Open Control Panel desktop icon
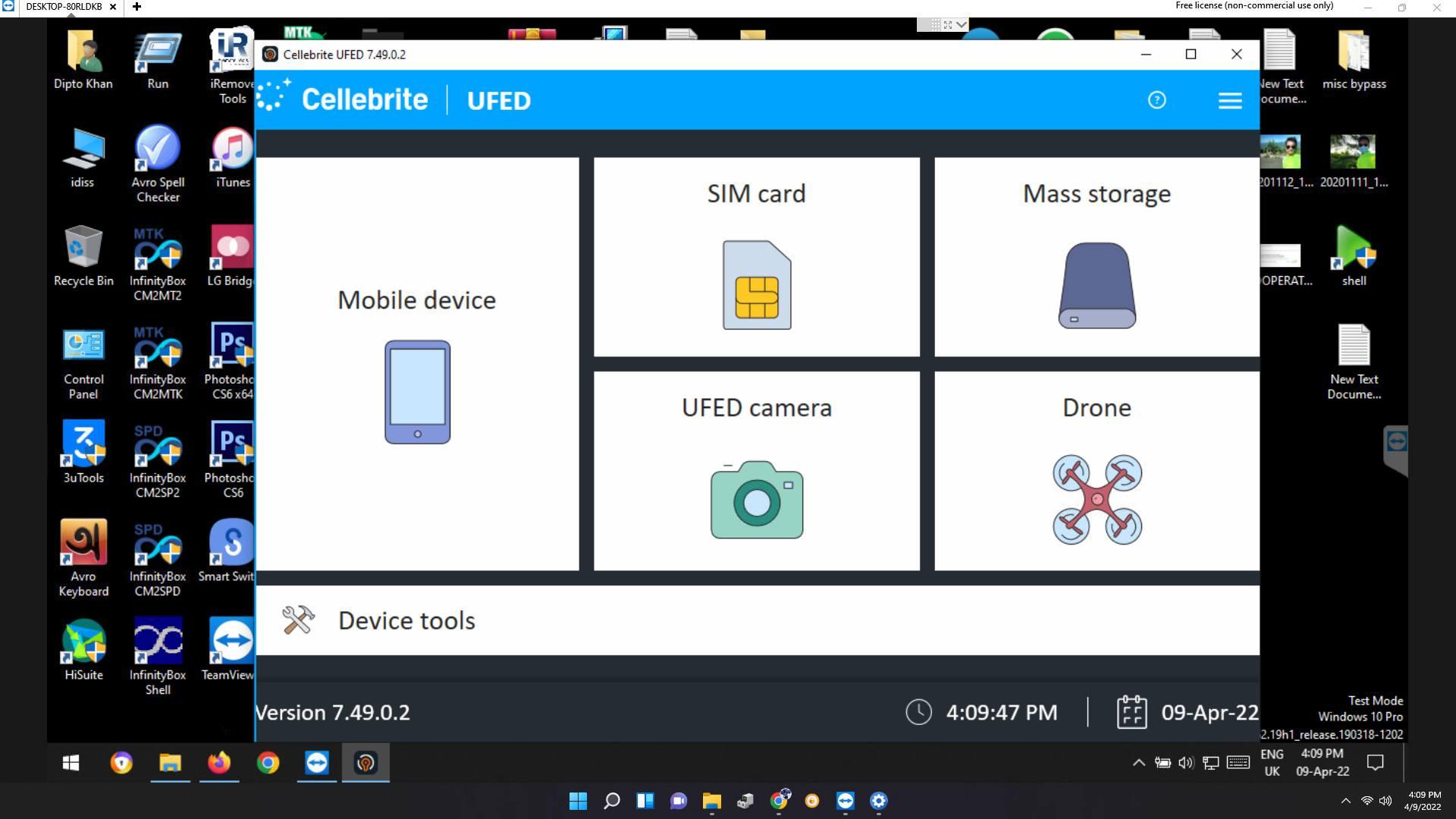This screenshot has height=819, width=1456. (83, 362)
